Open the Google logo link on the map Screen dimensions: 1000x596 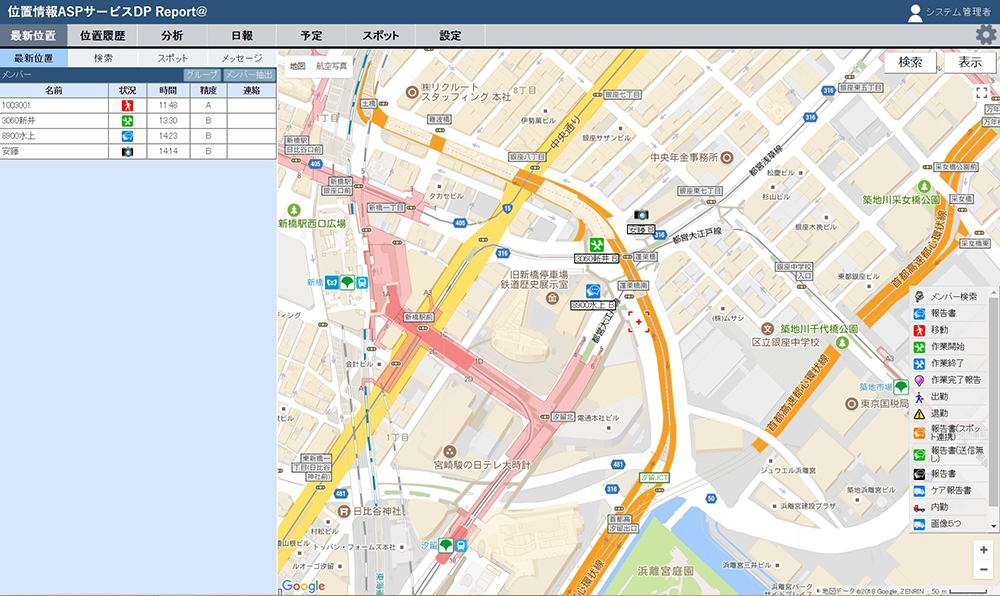[304, 586]
